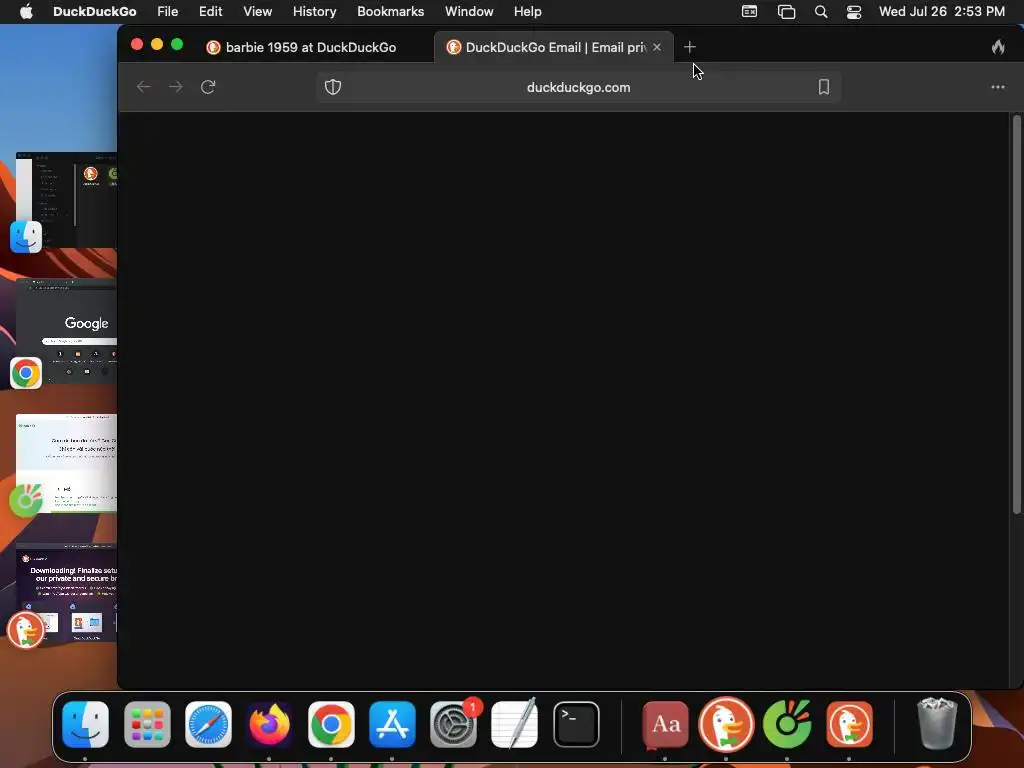Open the View menu
Image resolution: width=1024 pixels, height=768 pixels.
tap(257, 11)
